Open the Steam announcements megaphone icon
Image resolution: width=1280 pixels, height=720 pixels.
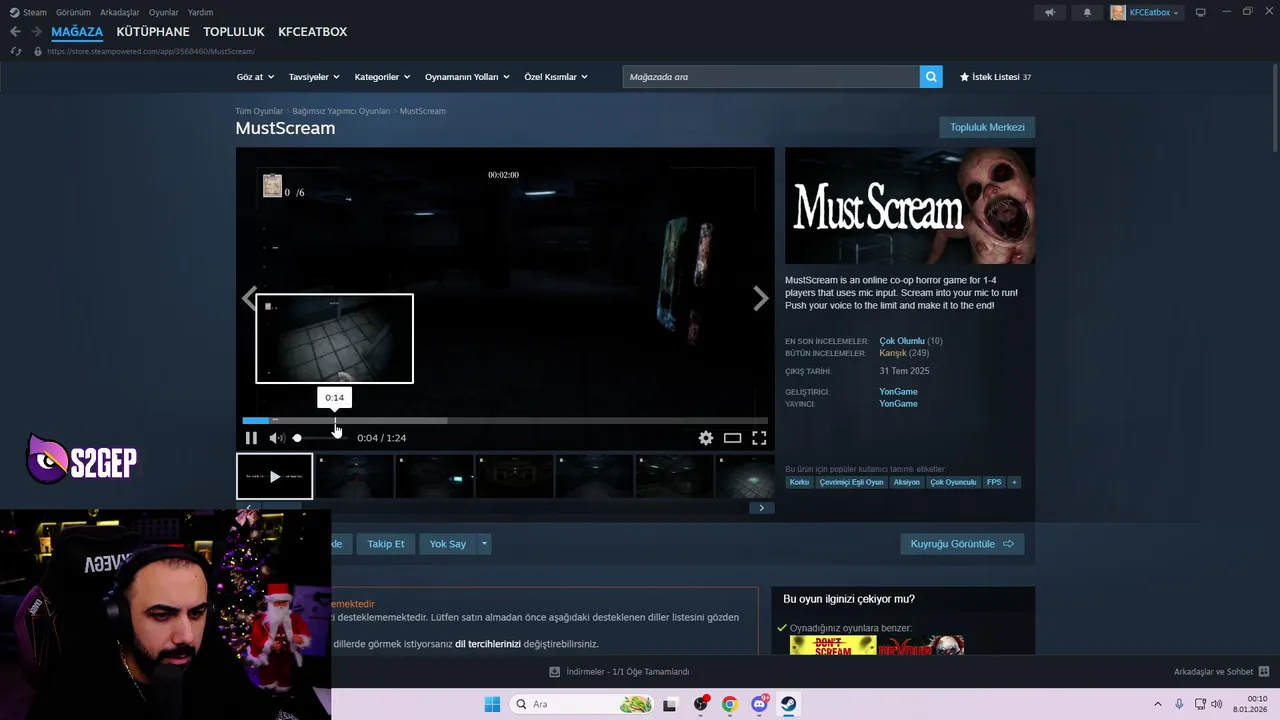tap(1050, 12)
